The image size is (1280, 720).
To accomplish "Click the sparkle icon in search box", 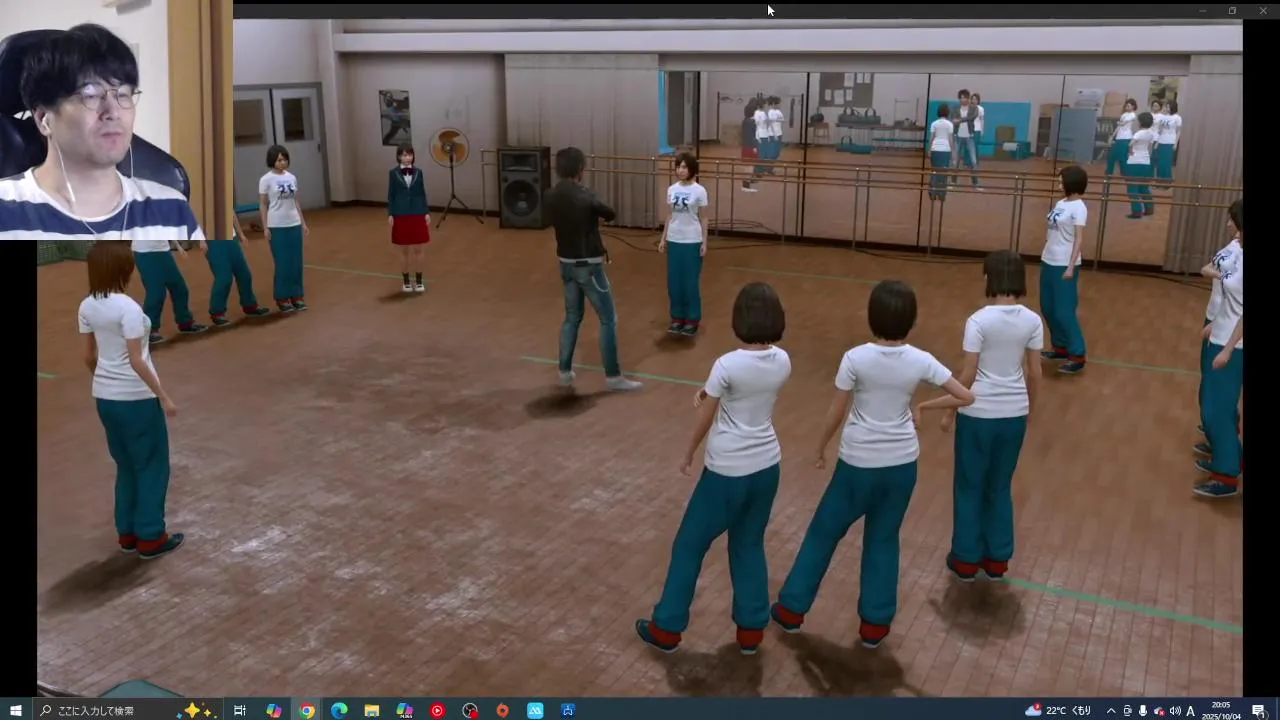I will click(197, 710).
